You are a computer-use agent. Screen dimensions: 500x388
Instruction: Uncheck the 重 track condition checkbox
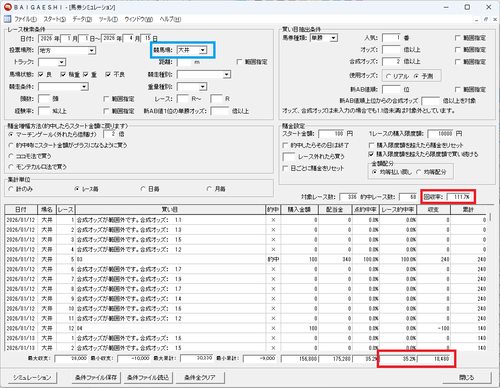click(86, 74)
